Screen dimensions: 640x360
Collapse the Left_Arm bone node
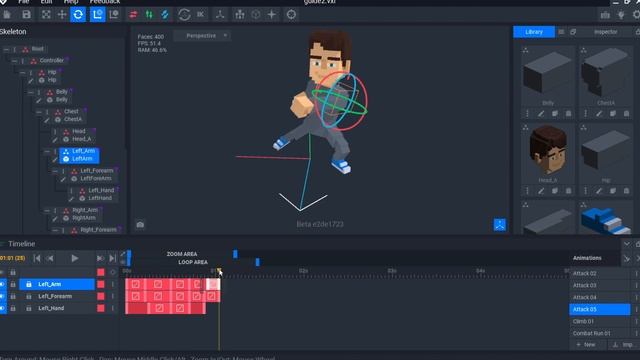coord(47,151)
